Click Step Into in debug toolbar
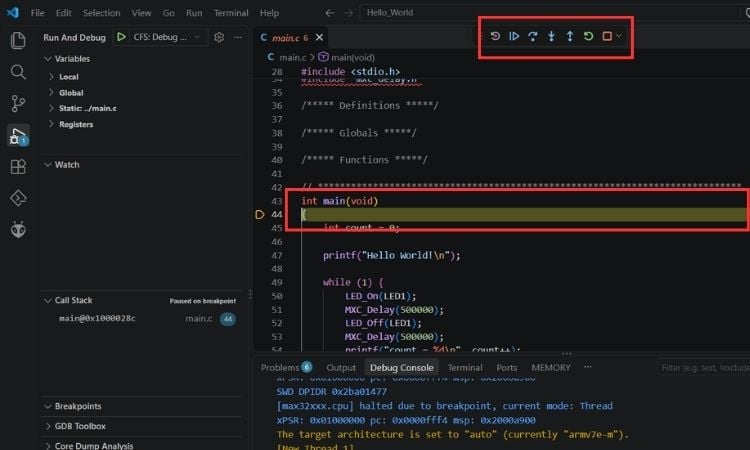Screen dimensions: 750x450 click(551, 36)
